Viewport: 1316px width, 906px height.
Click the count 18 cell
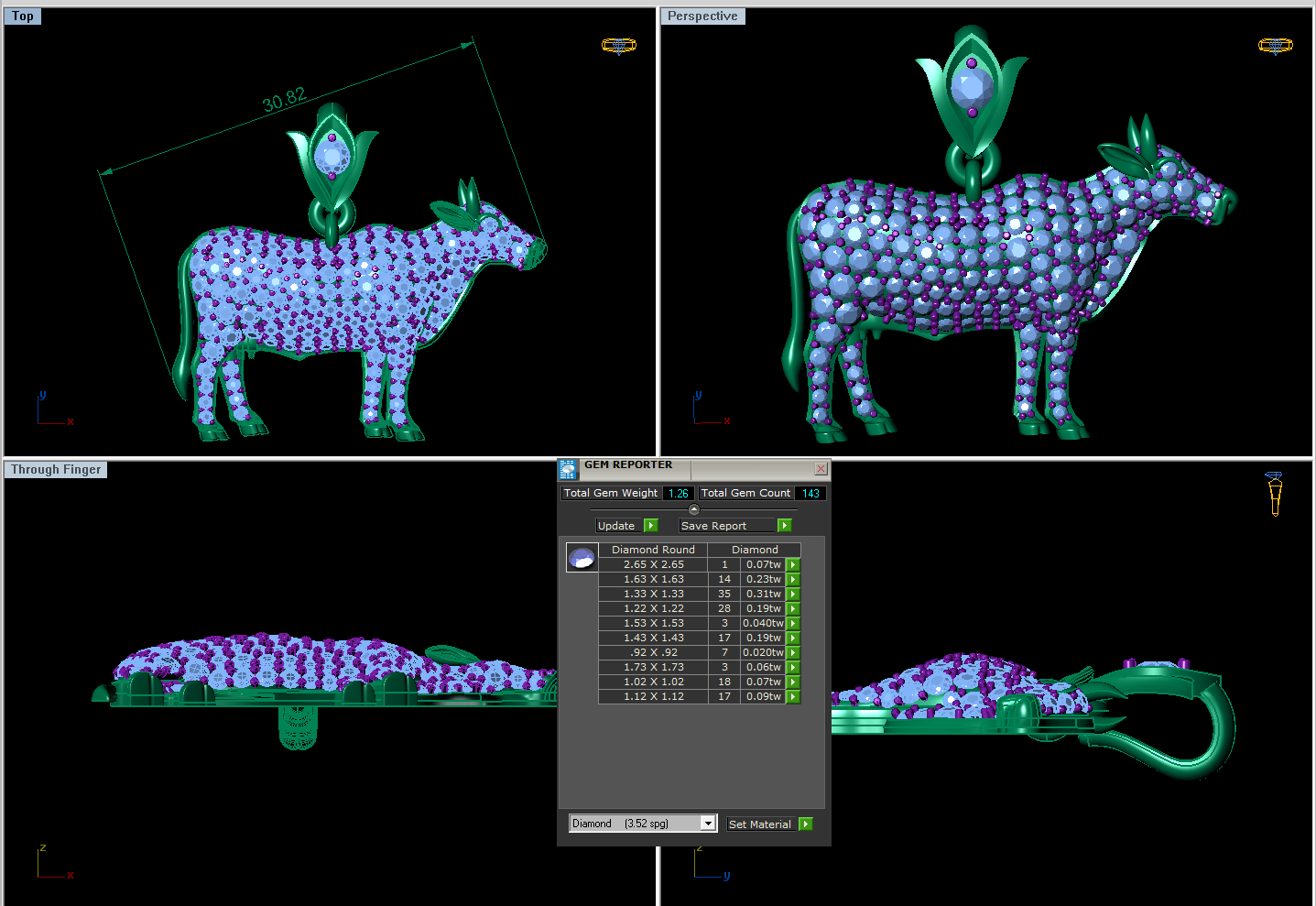tap(724, 682)
